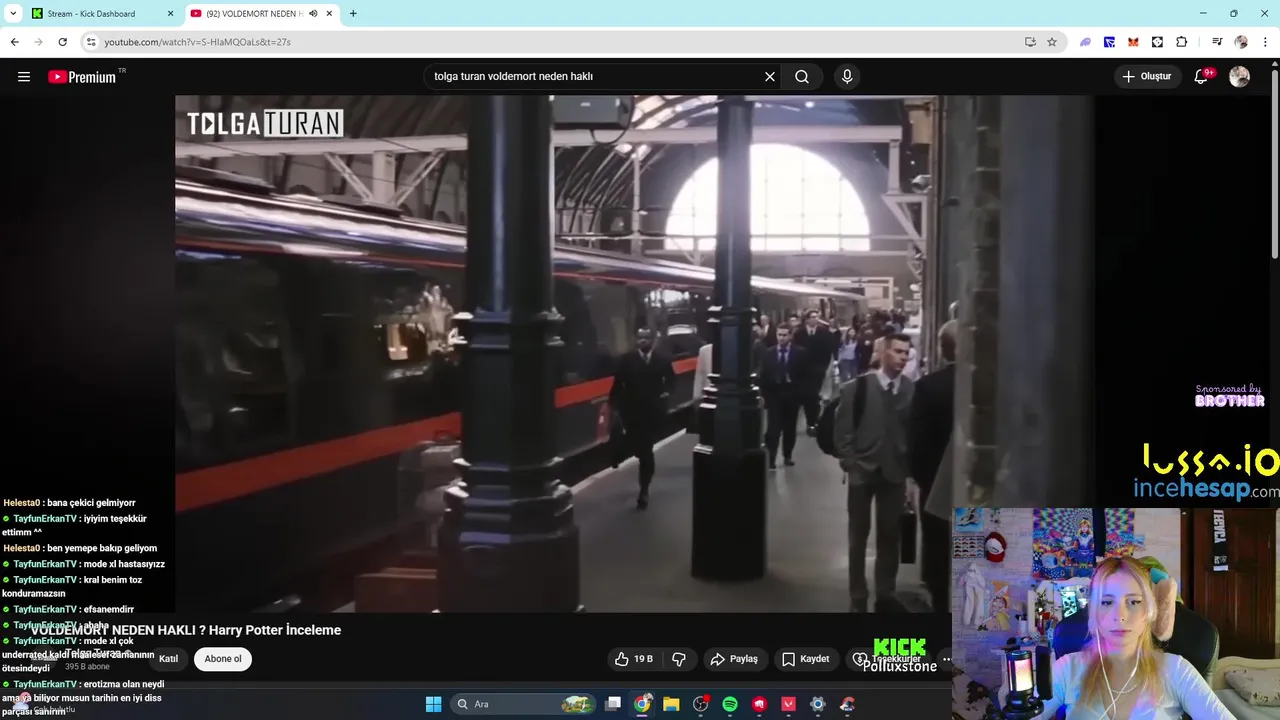Screen dimensions: 1280x720
Task: Like the video with 19 B likes
Action: tap(633, 659)
